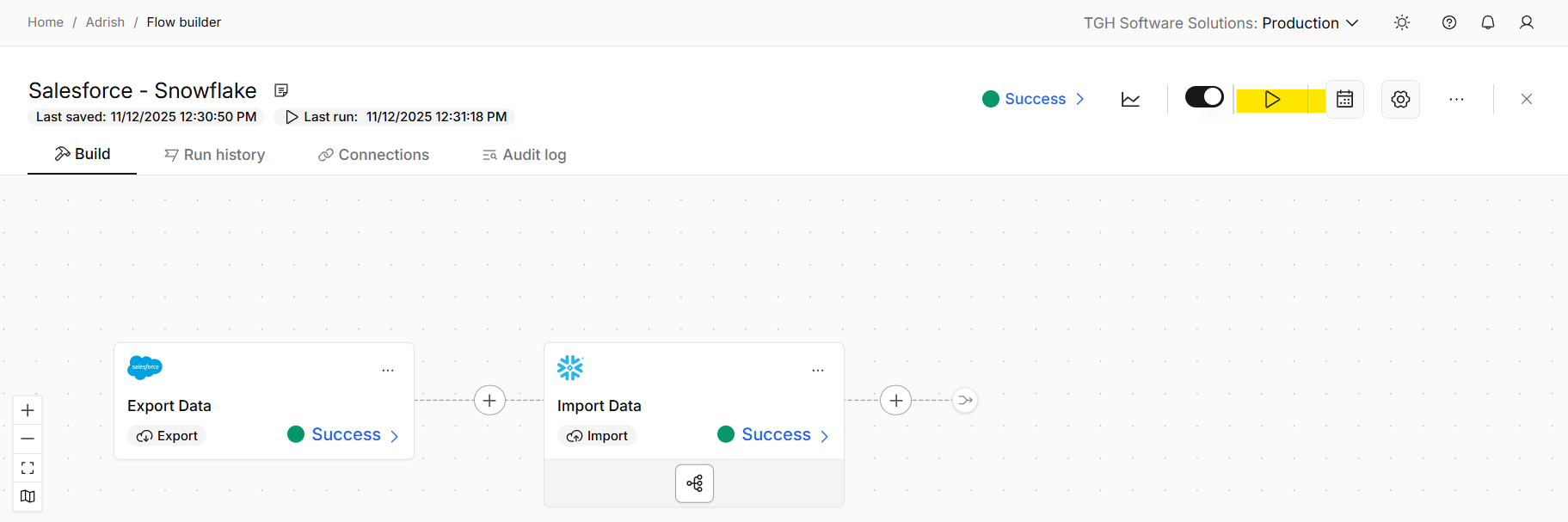1568x522 pixels.
Task: Click the Flow builder breadcrumb
Action: (x=184, y=22)
